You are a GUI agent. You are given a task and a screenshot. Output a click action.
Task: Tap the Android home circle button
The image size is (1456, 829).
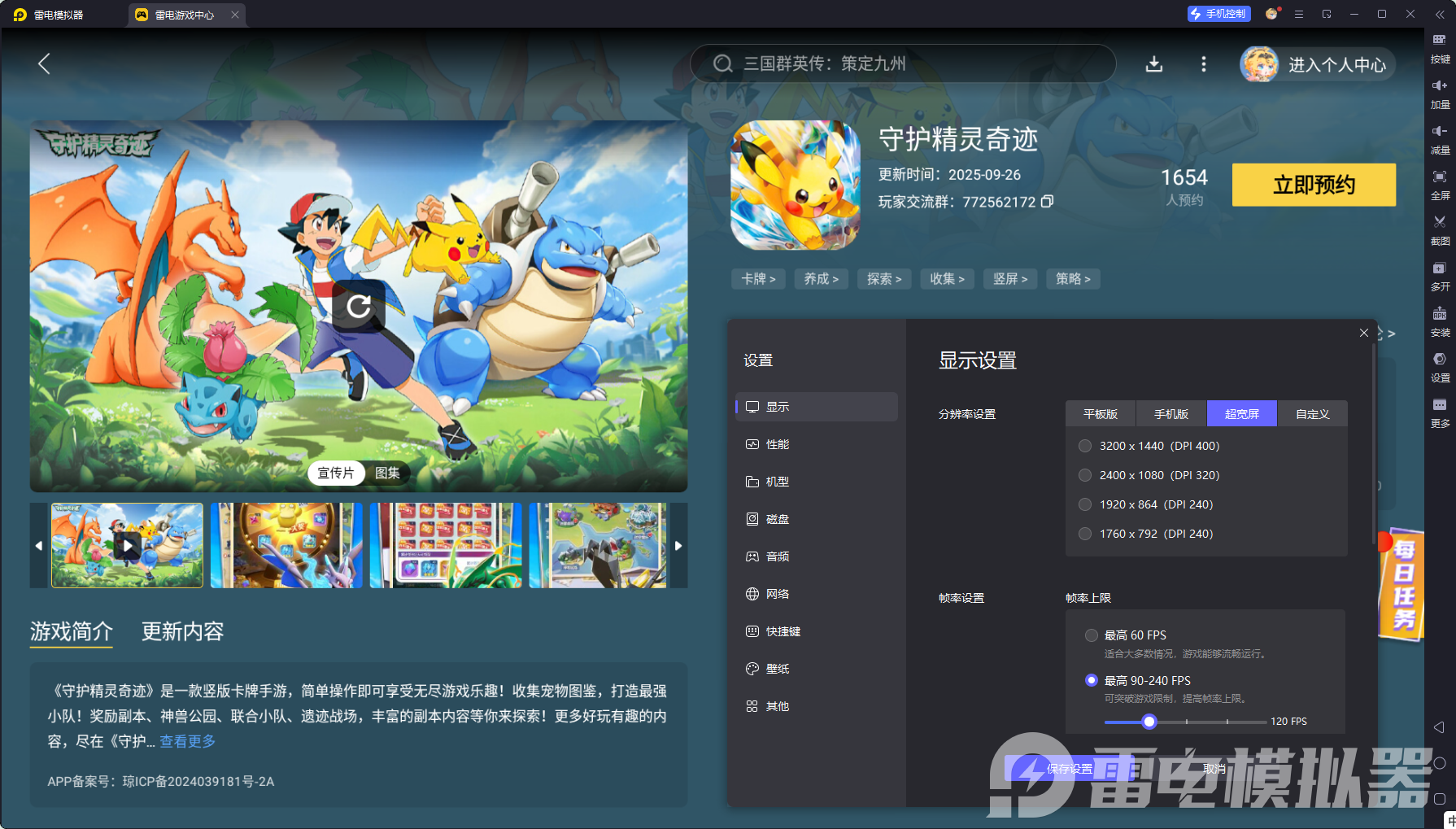1439,763
